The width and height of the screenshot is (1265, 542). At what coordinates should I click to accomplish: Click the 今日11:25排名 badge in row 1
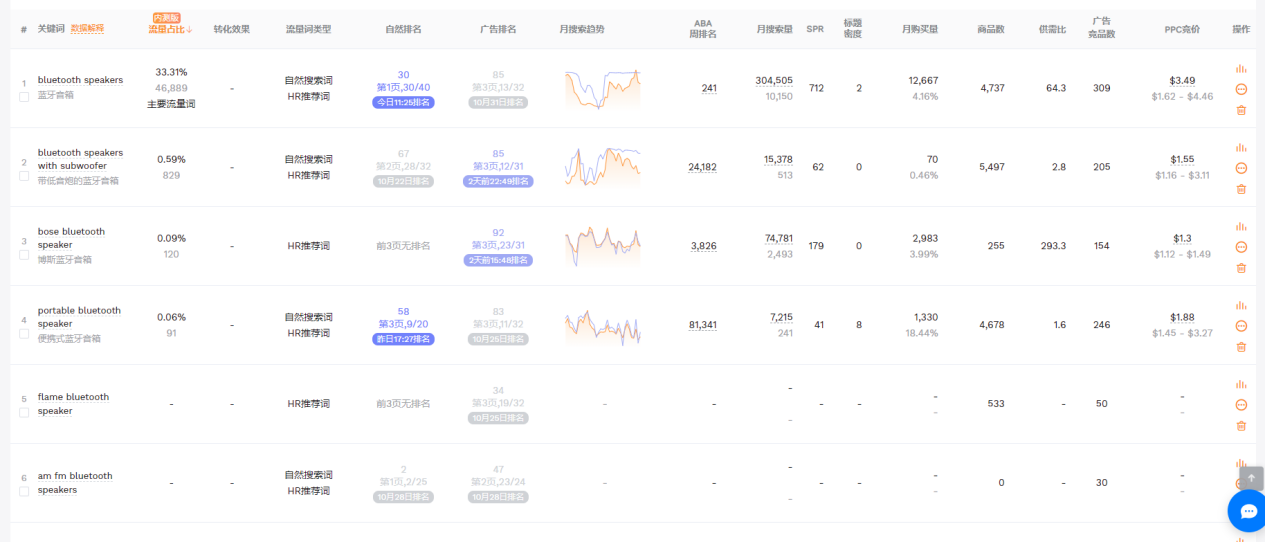coord(403,102)
